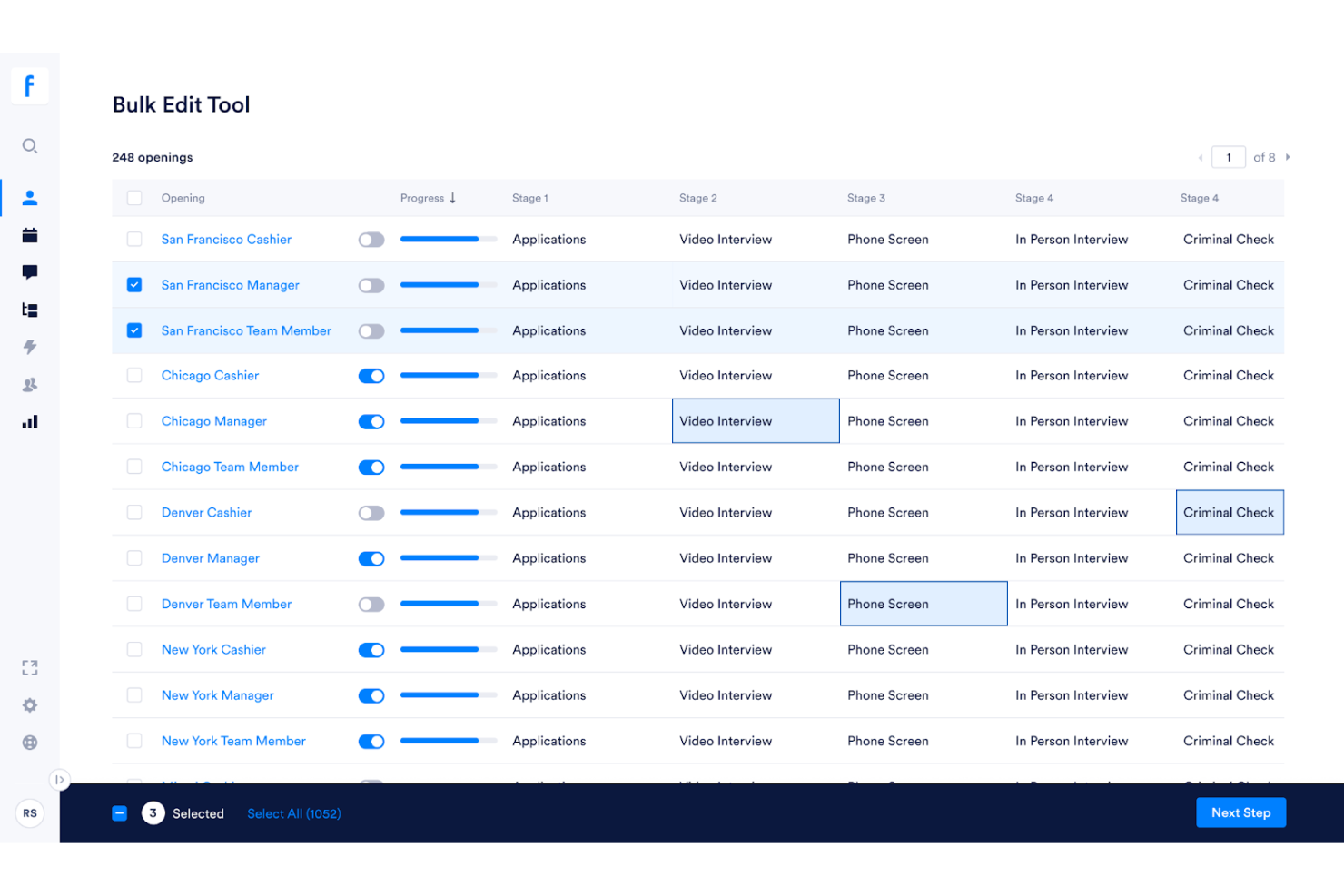This screenshot has height=896, width=1344.
Task: Open the RS user avatar menu
Action: pos(30,813)
